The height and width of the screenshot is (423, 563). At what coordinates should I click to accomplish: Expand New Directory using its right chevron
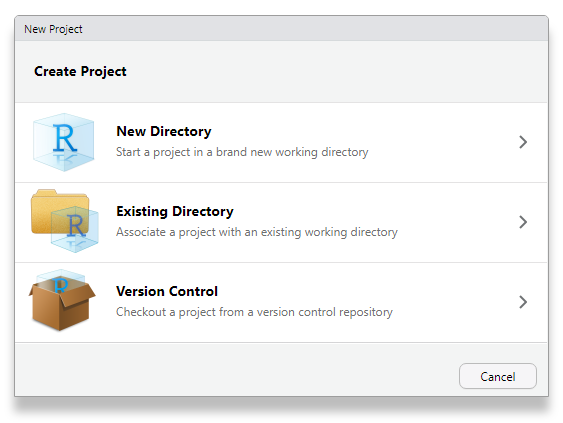pyautogui.click(x=523, y=142)
